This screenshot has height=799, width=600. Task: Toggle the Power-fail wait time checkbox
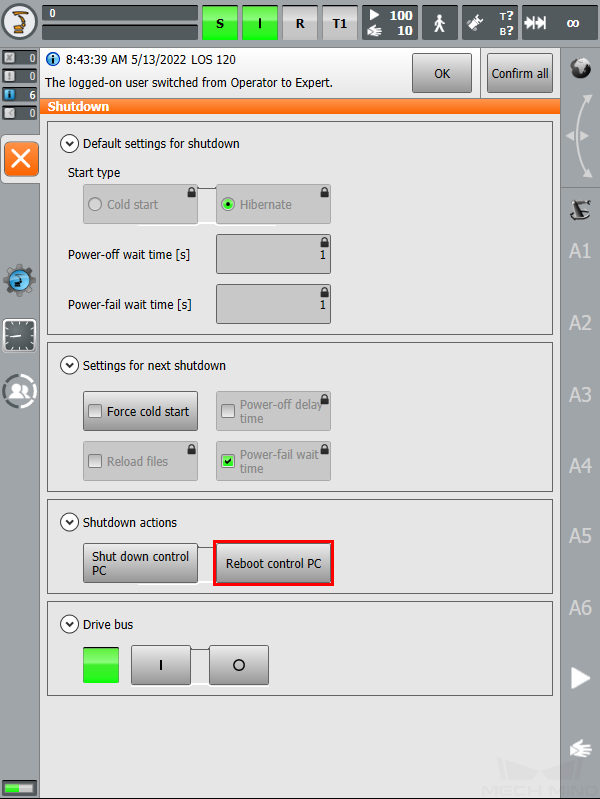point(228,461)
